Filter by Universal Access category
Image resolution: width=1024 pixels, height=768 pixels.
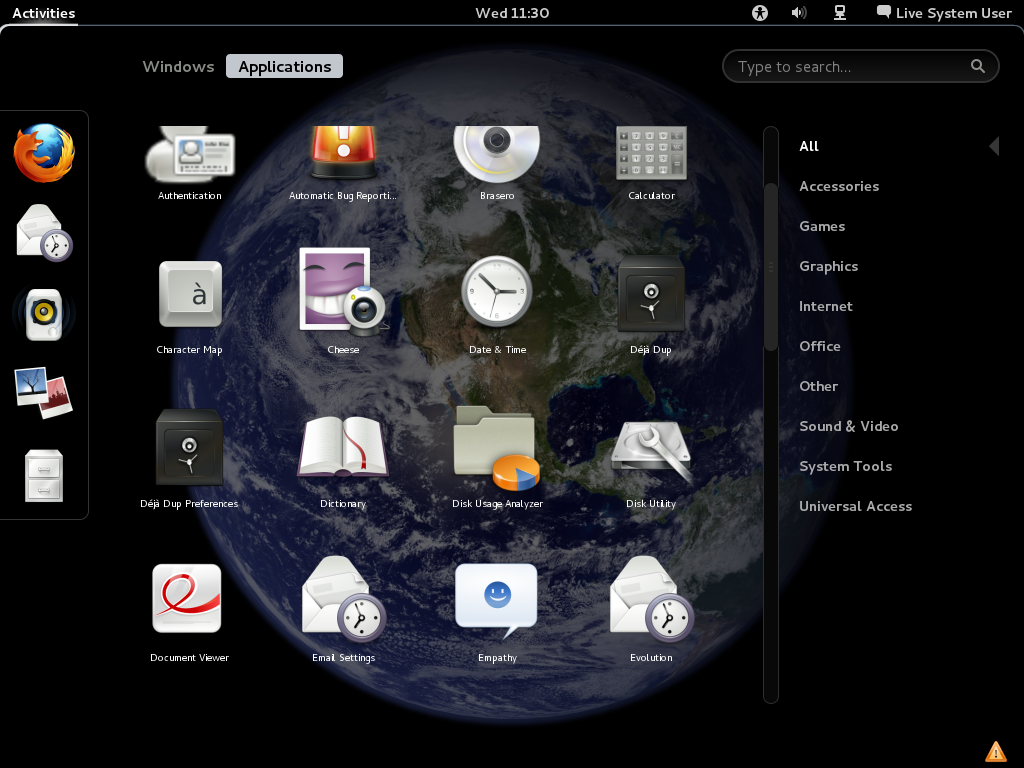855,506
